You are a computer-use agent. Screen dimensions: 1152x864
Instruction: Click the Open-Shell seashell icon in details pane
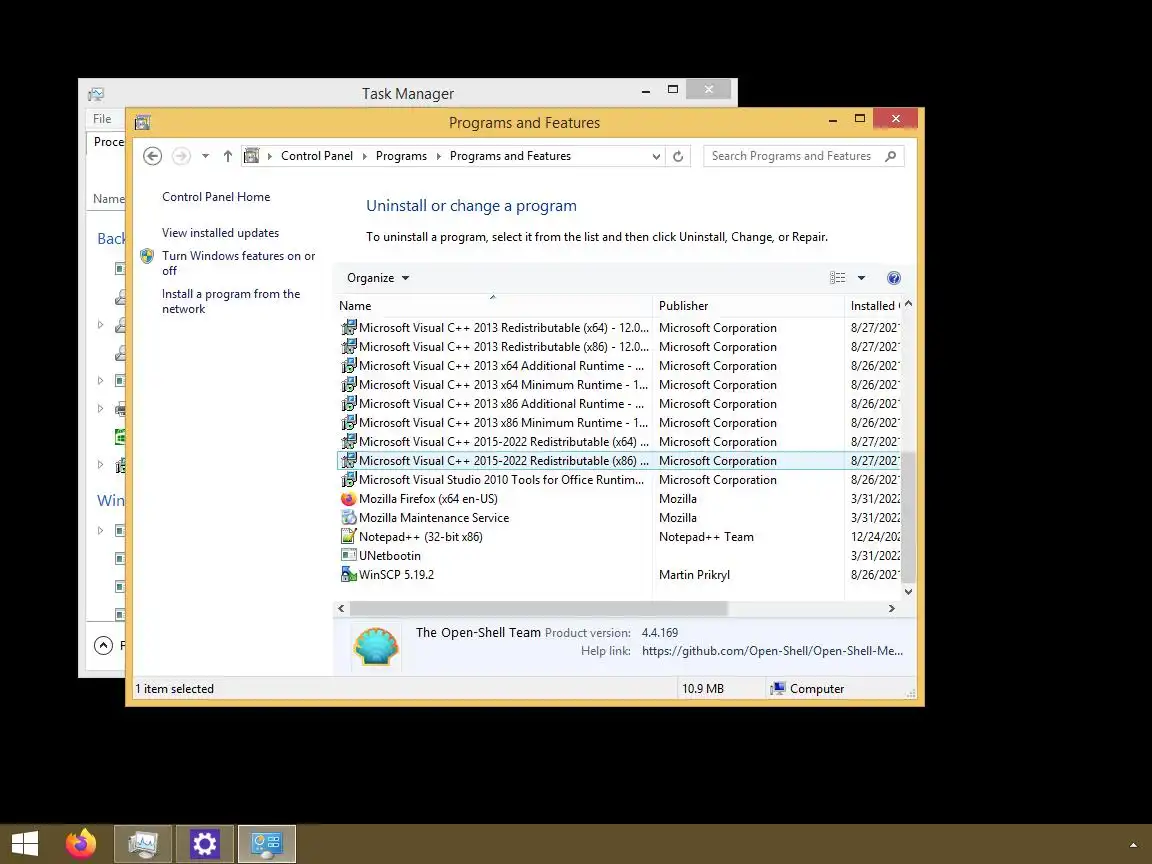coord(375,646)
